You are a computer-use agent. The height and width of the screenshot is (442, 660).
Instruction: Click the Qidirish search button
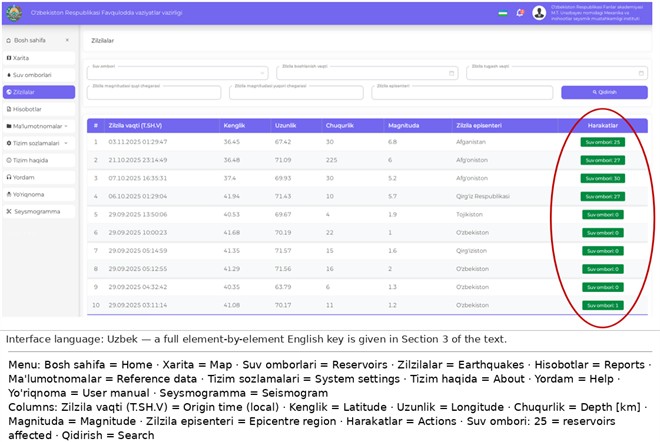(x=604, y=92)
